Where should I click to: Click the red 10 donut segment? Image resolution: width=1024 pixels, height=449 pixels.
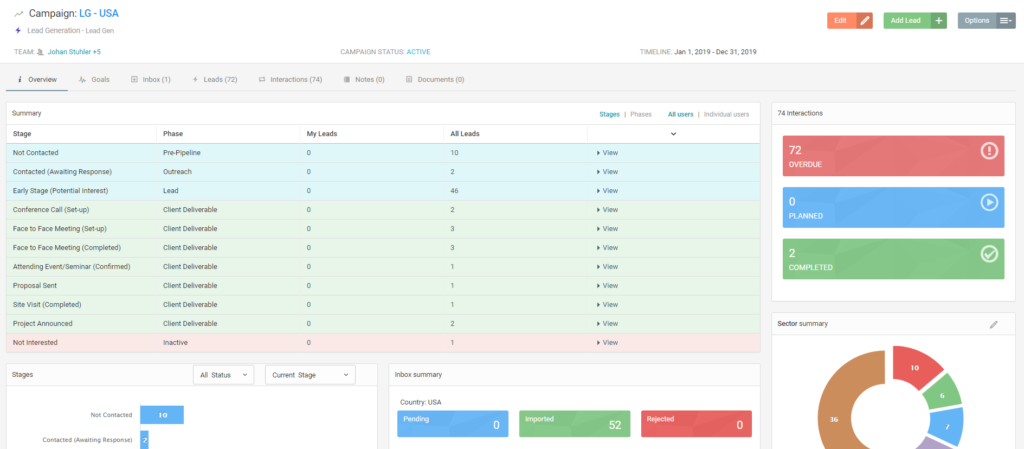pos(914,367)
